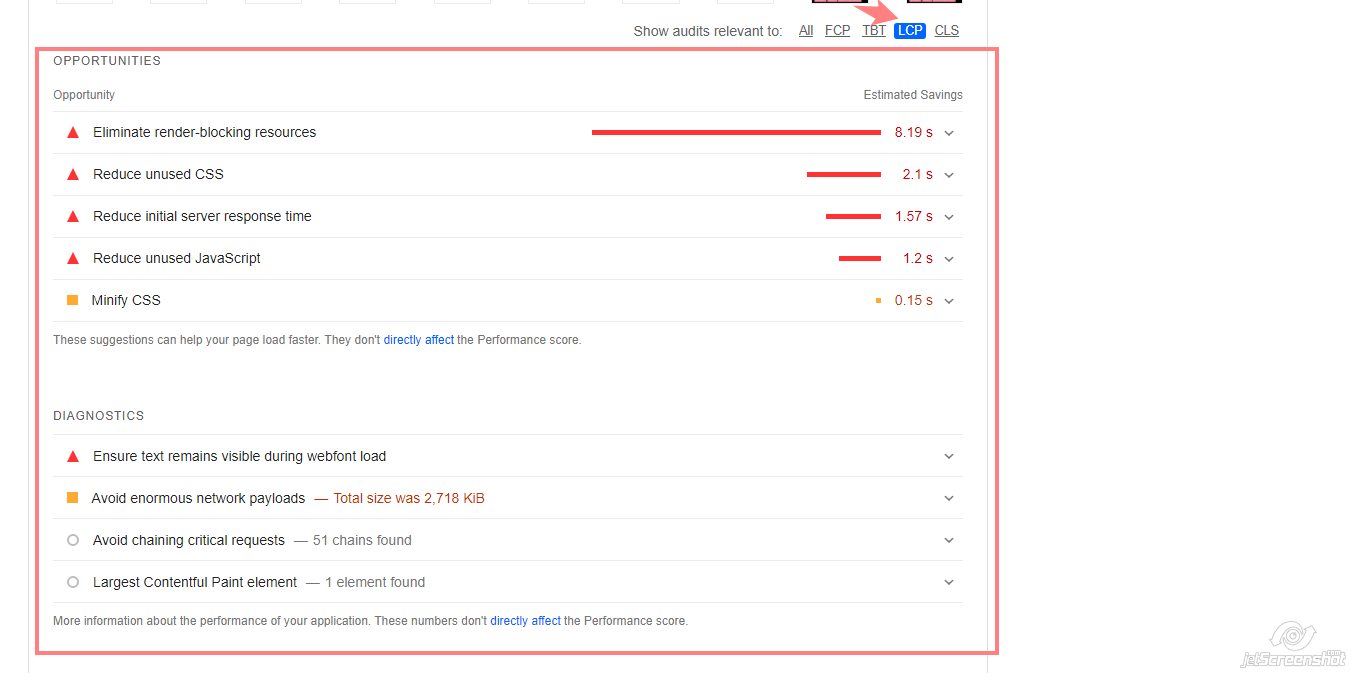The height and width of the screenshot is (673, 1351).
Task: Click red triangle icon next to Reduce unused CSS
Action: coord(72,174)
